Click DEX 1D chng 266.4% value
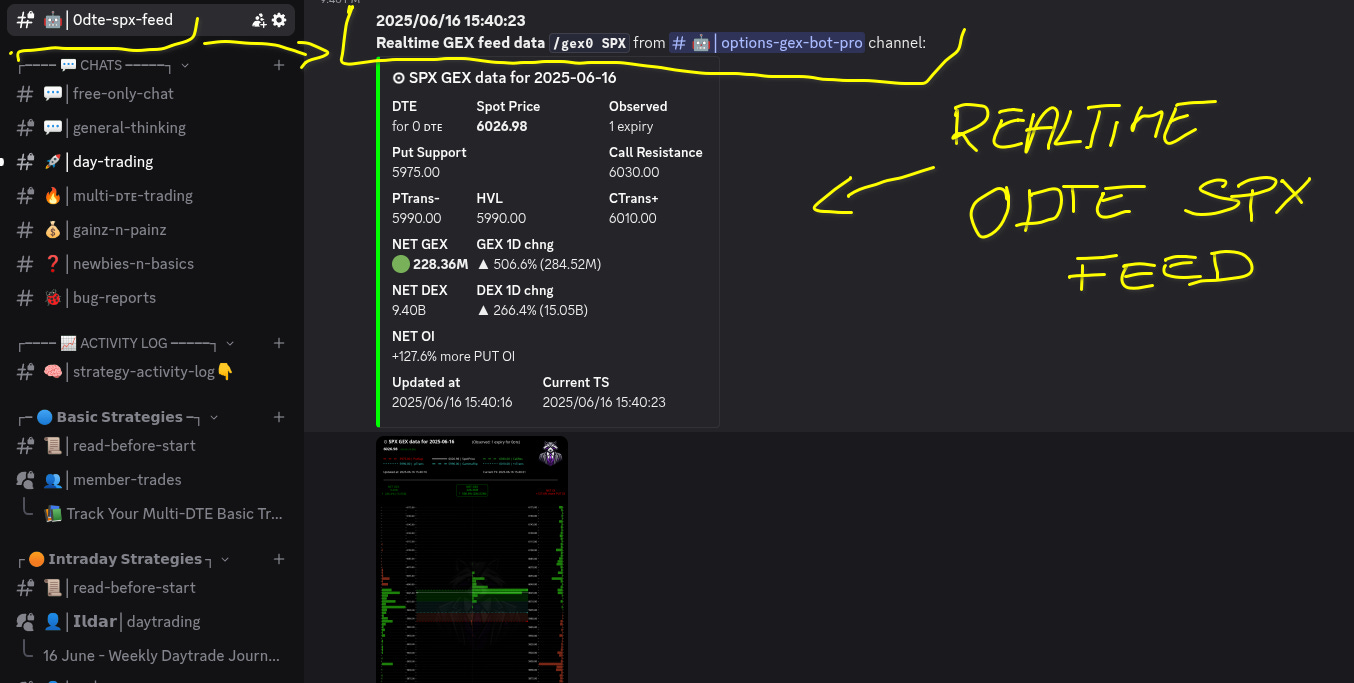Viewport: 1354px width, 683px height. pyautogui.click(x=532, y=310)
